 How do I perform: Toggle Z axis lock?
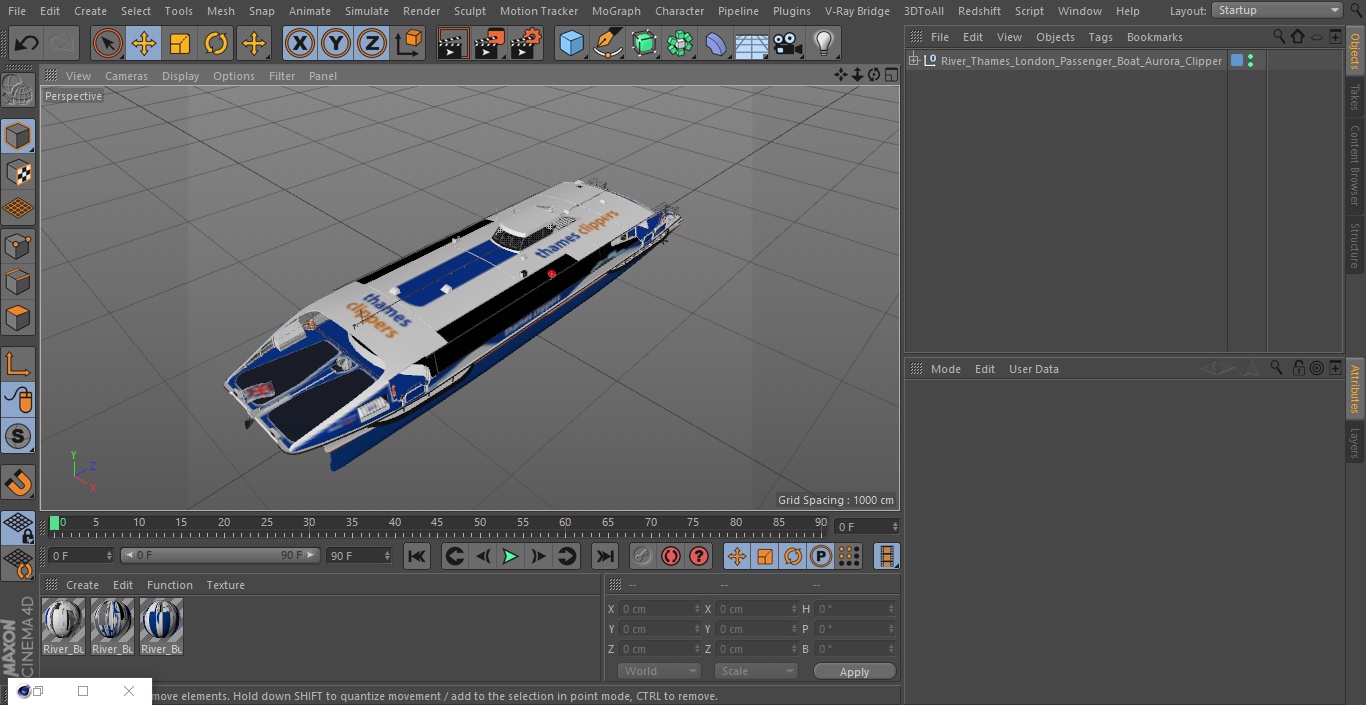point(371,43)
